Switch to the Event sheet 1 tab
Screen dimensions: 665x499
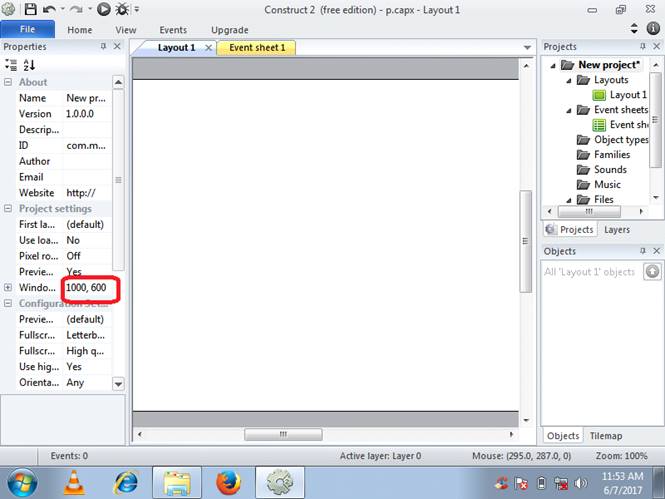(x=257, y=47)
